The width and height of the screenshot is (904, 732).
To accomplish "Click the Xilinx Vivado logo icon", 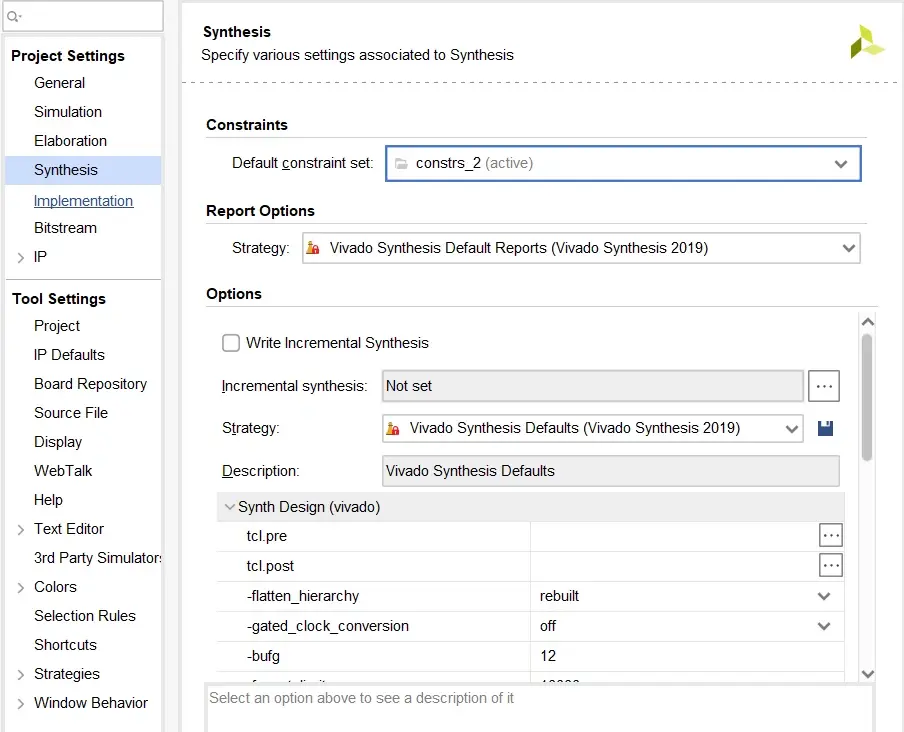I will (x=866, y=42).
